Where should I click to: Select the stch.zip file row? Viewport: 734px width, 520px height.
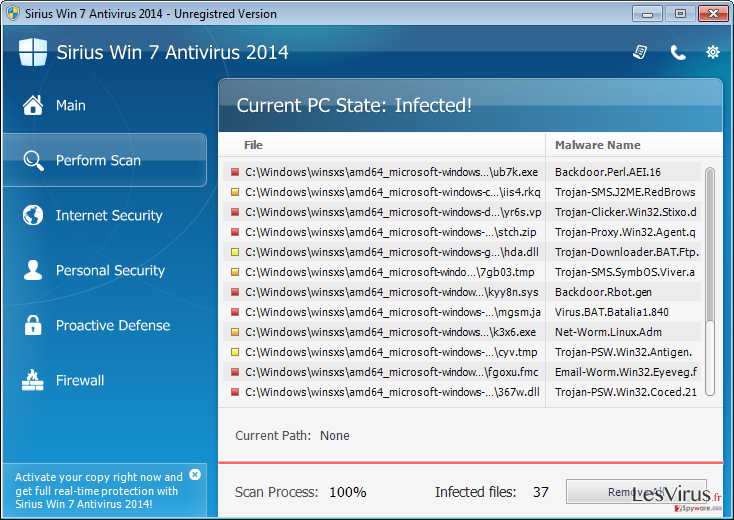point(462,232)
